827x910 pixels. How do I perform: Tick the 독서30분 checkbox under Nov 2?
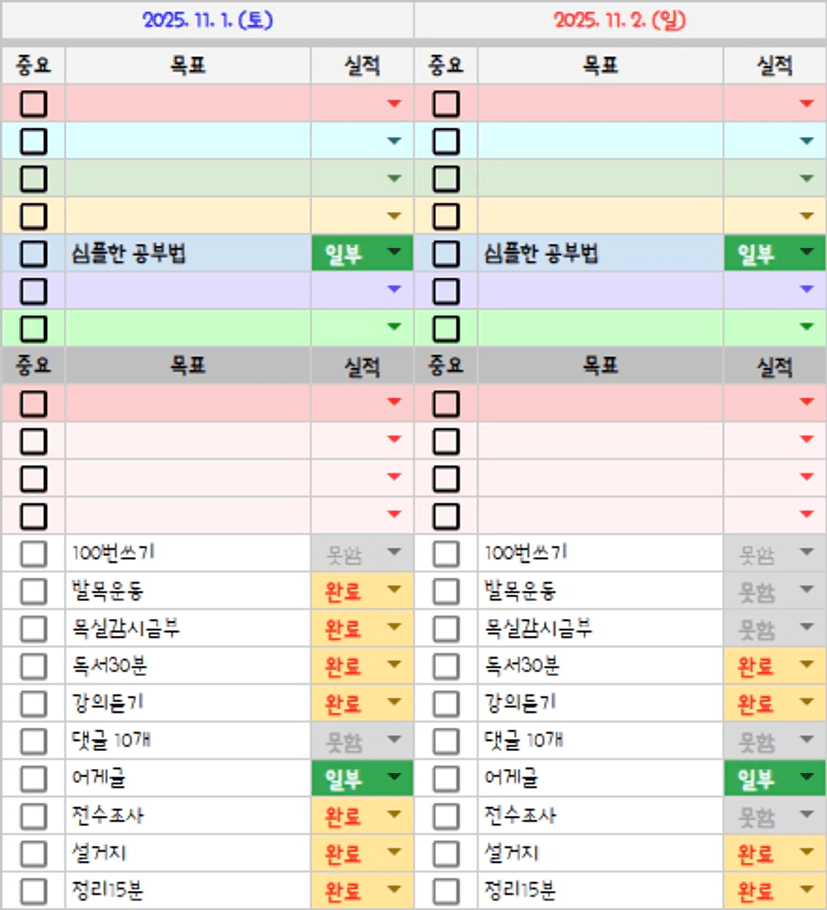click(x=446, y=666)
